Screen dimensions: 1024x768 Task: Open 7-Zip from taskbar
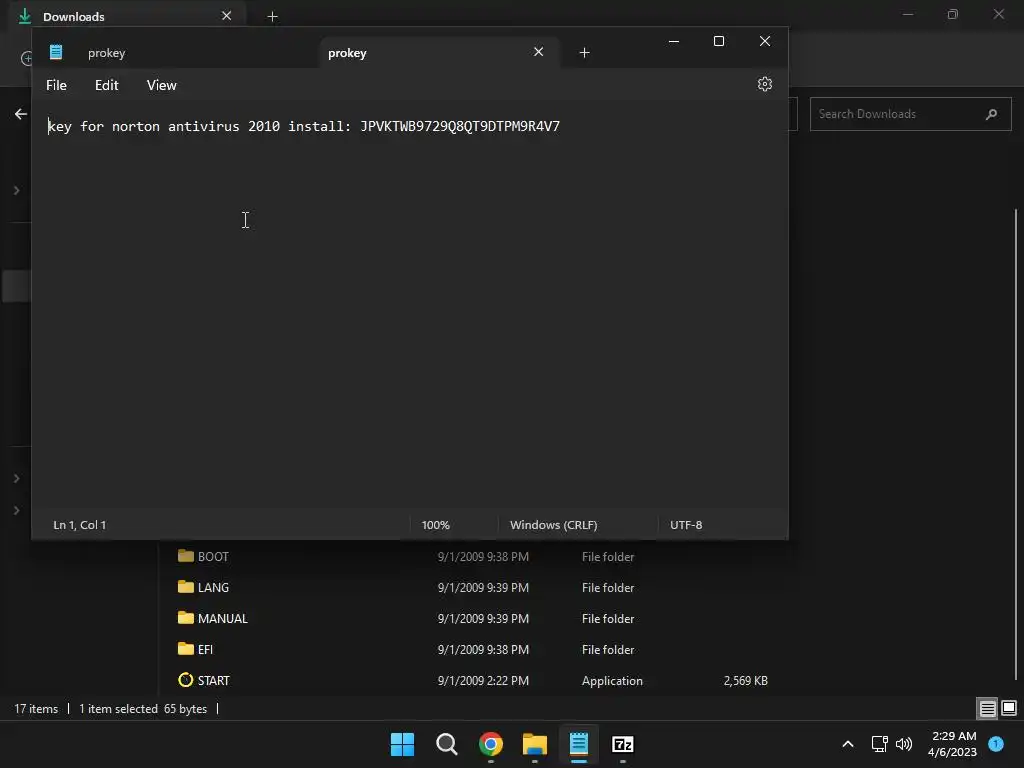click(622, 744)
